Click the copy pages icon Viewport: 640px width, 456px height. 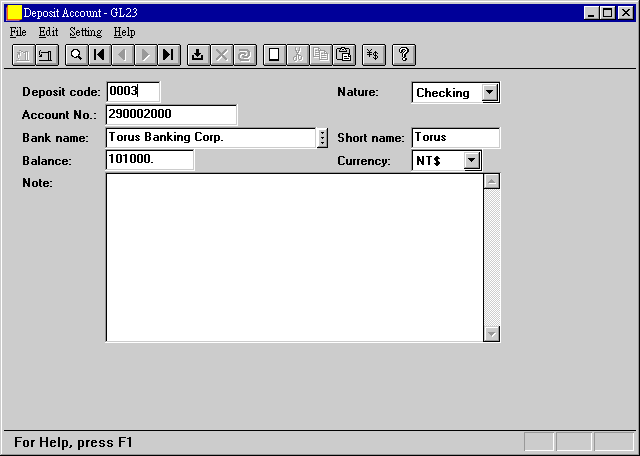coord(321,55)
